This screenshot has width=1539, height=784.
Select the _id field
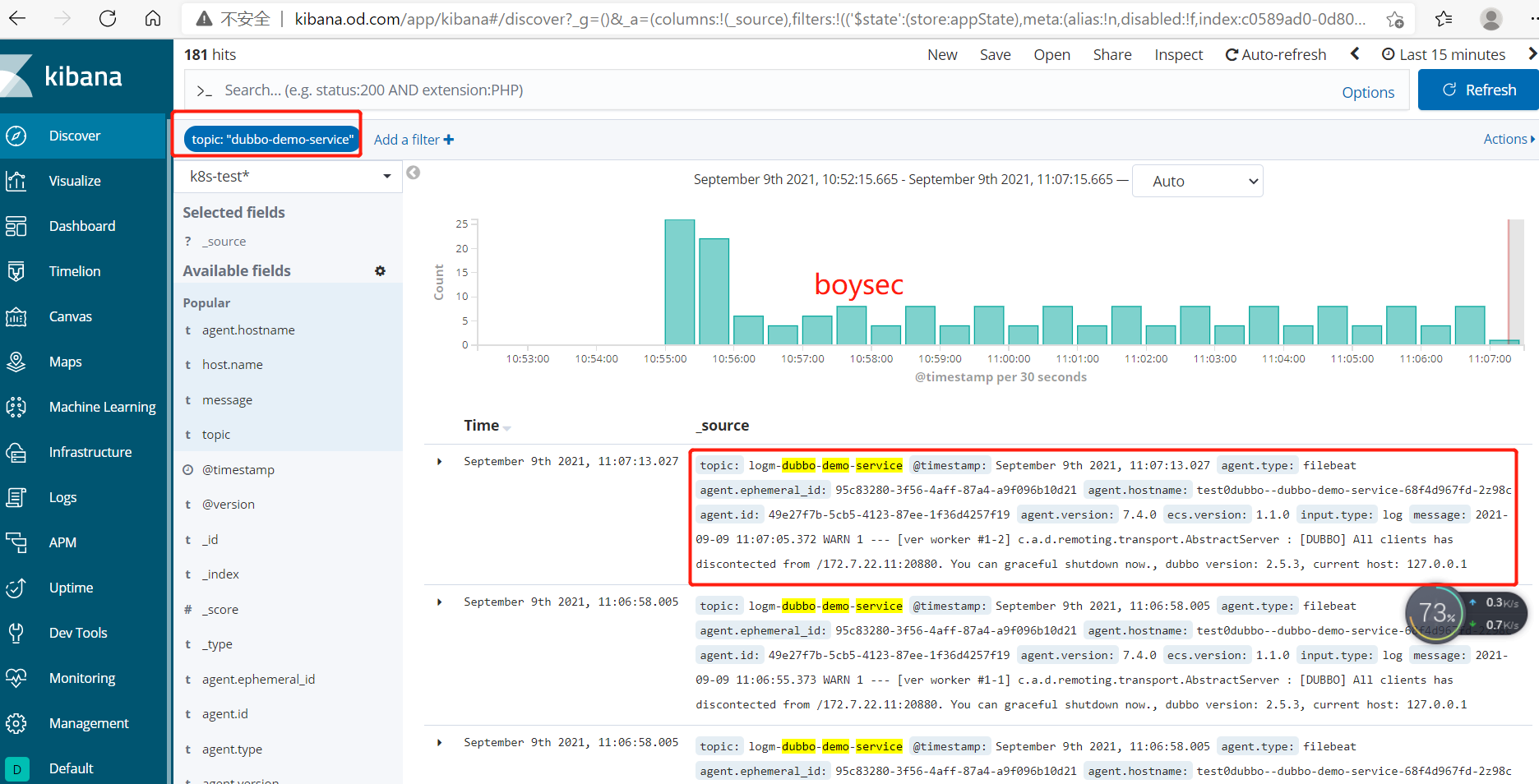210,539
